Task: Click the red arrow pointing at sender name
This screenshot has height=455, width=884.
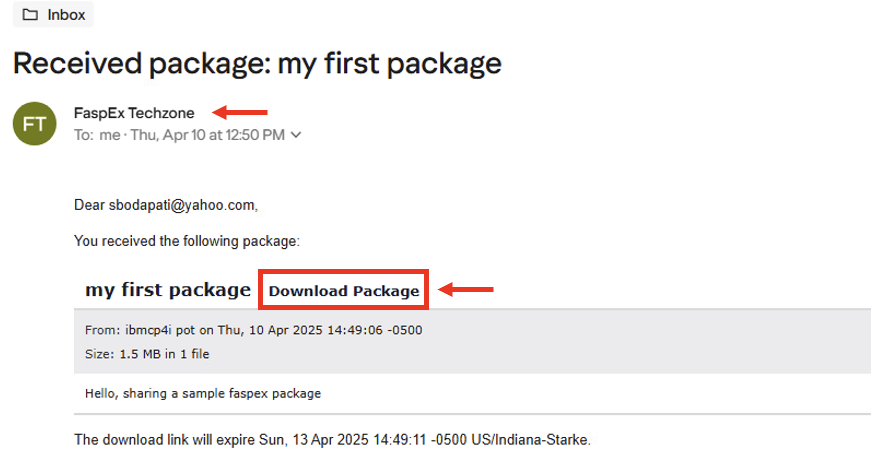Action: pos(240,112)
